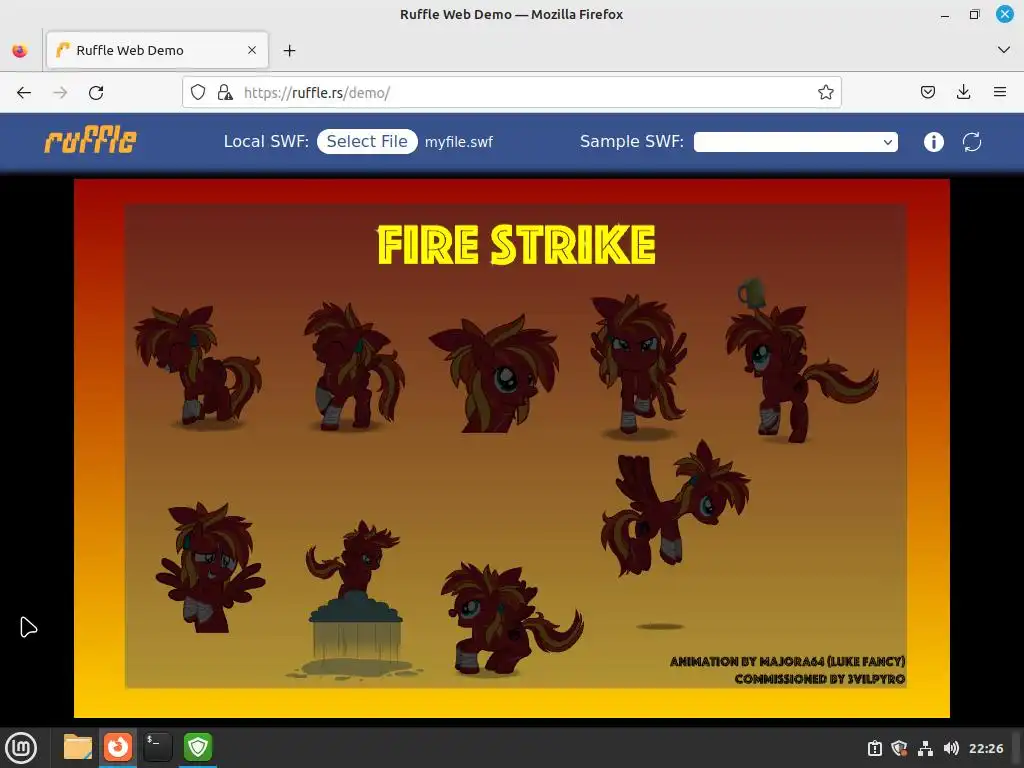Click the 22:26 clock
The image size is (1024, 768).
pos(986,748)
